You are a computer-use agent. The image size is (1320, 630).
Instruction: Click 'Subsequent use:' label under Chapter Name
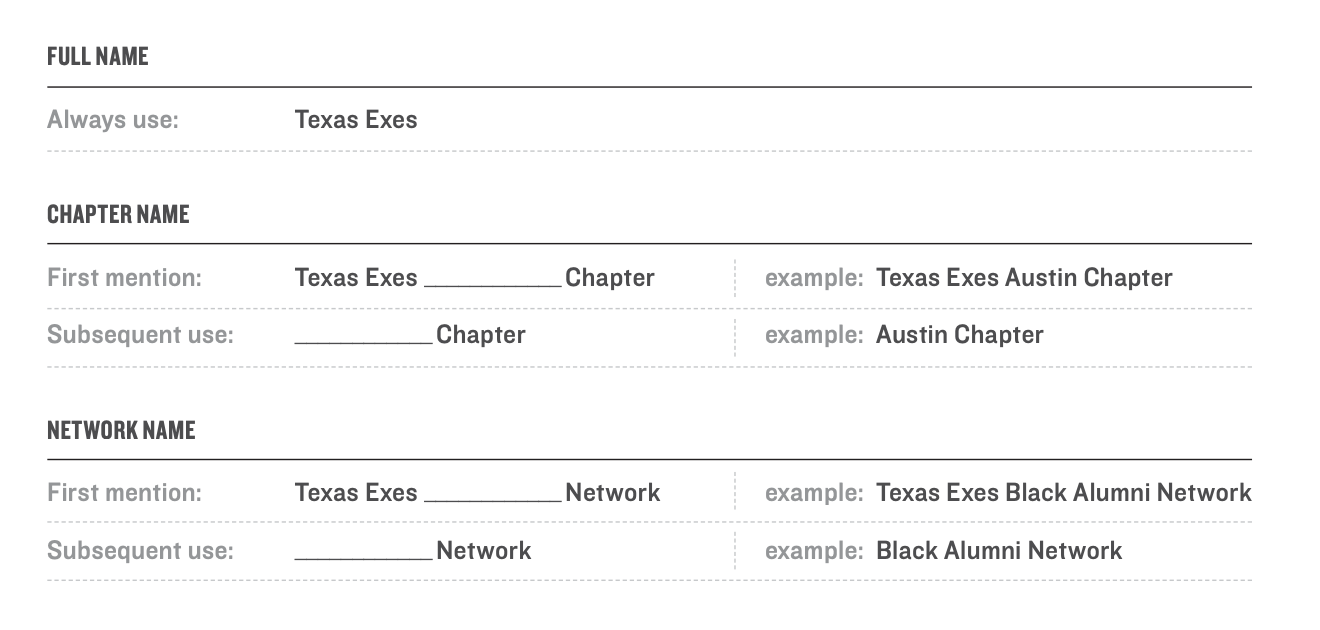pos(140,335)
